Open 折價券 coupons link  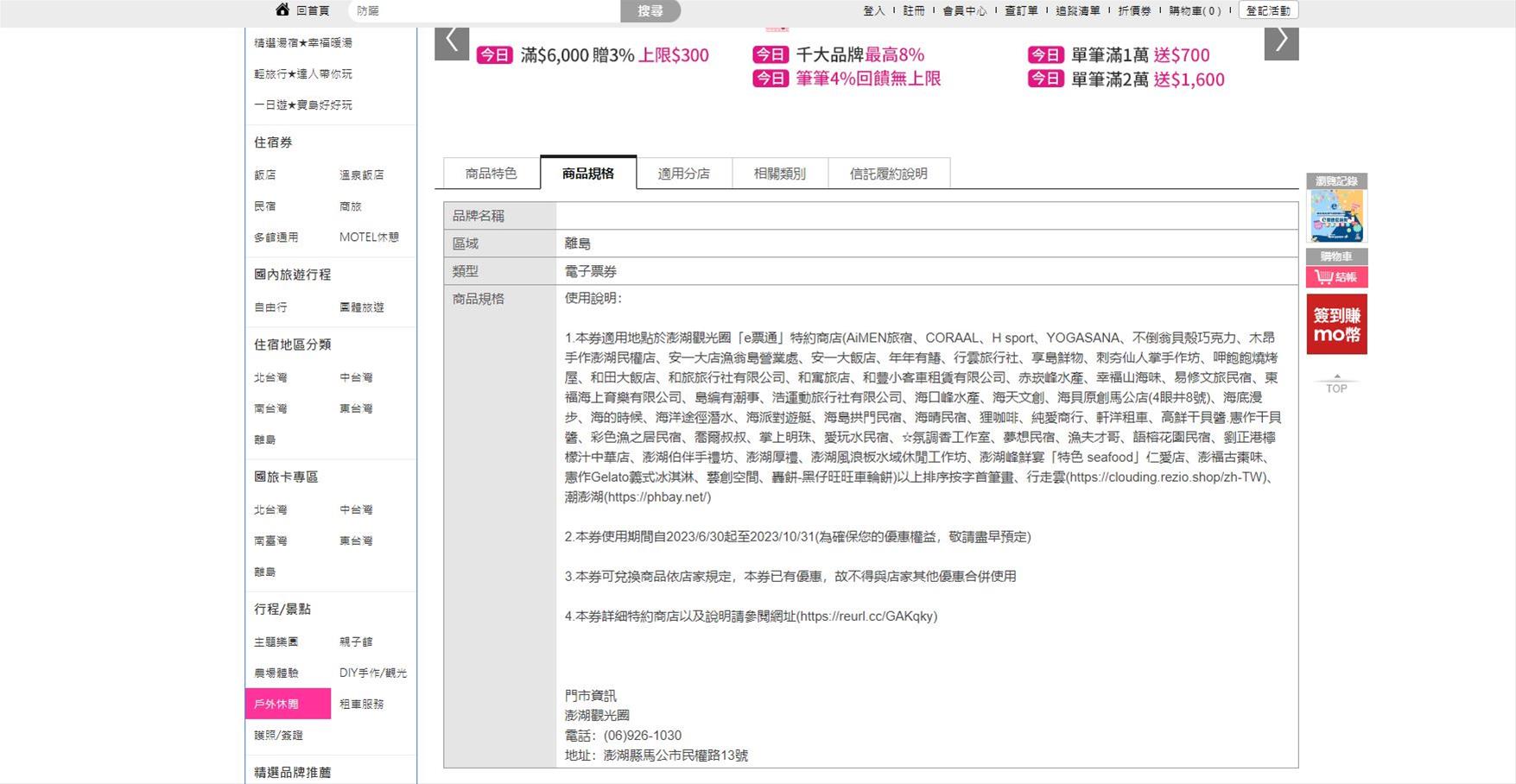[1134, 11]
